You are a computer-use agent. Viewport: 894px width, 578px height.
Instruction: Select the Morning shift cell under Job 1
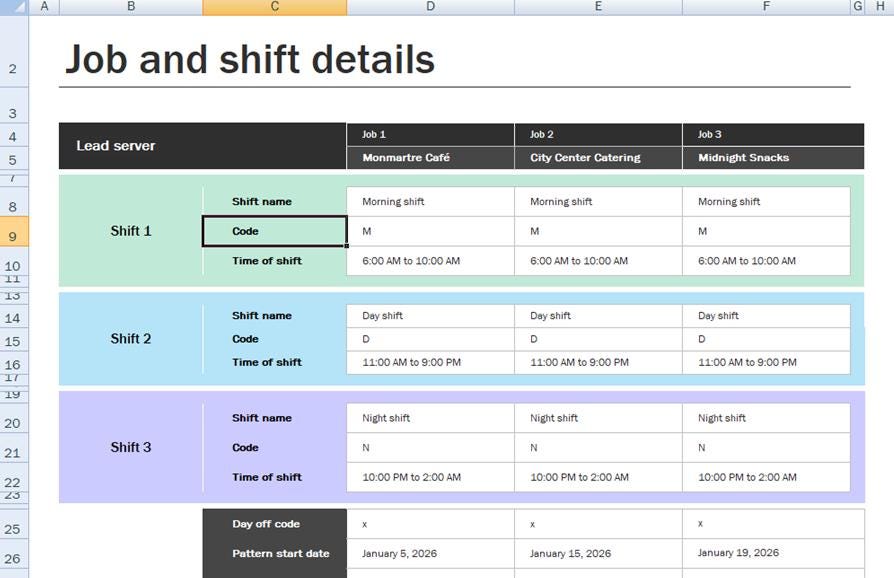pyautogui.click(x=430, y=201)
